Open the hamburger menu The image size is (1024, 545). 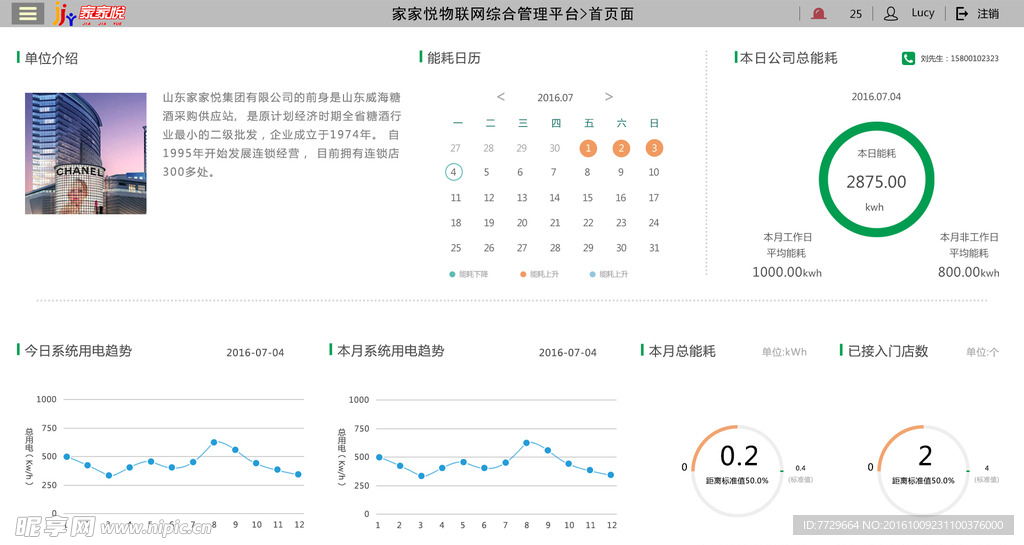[28, 13]
